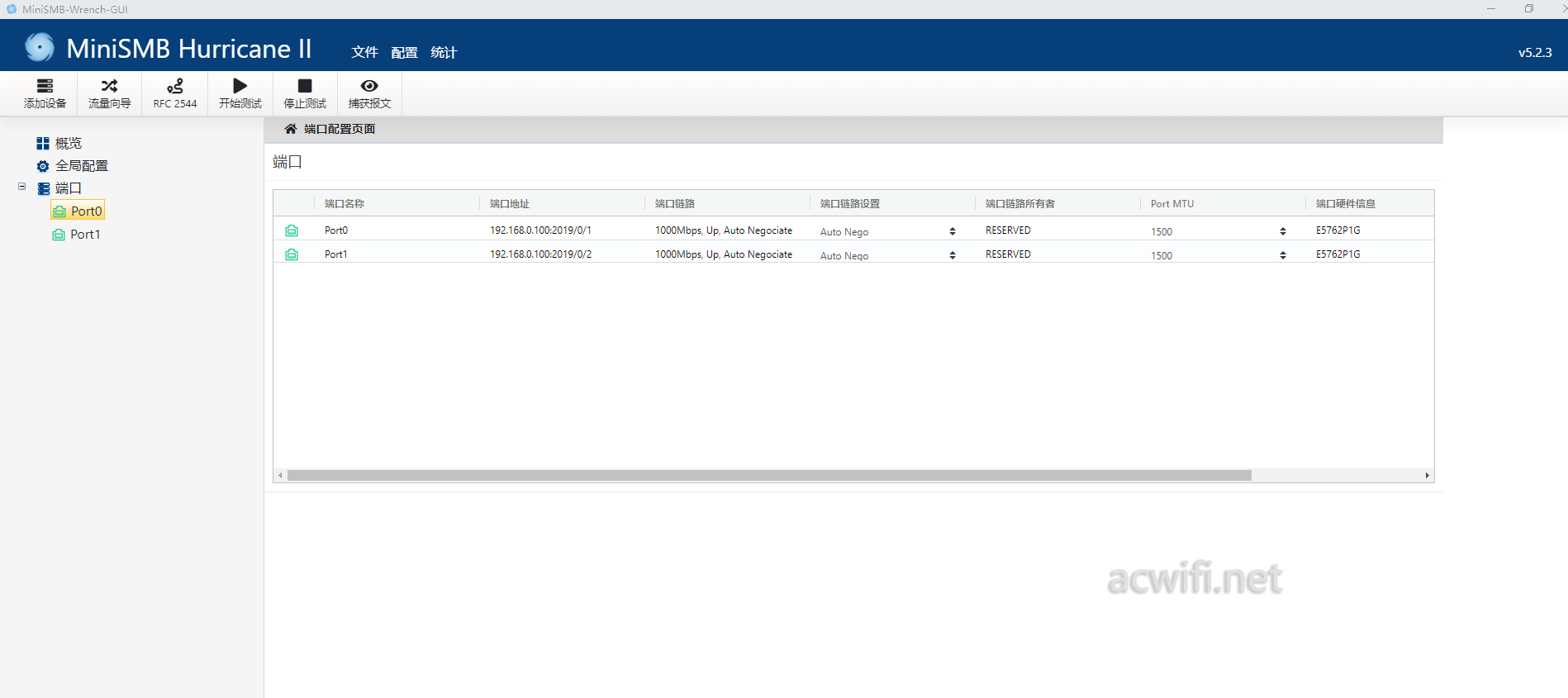Click the home icon in breadcrumb
The height and width of the screenshot is (698, 1568).
point(290,129)
